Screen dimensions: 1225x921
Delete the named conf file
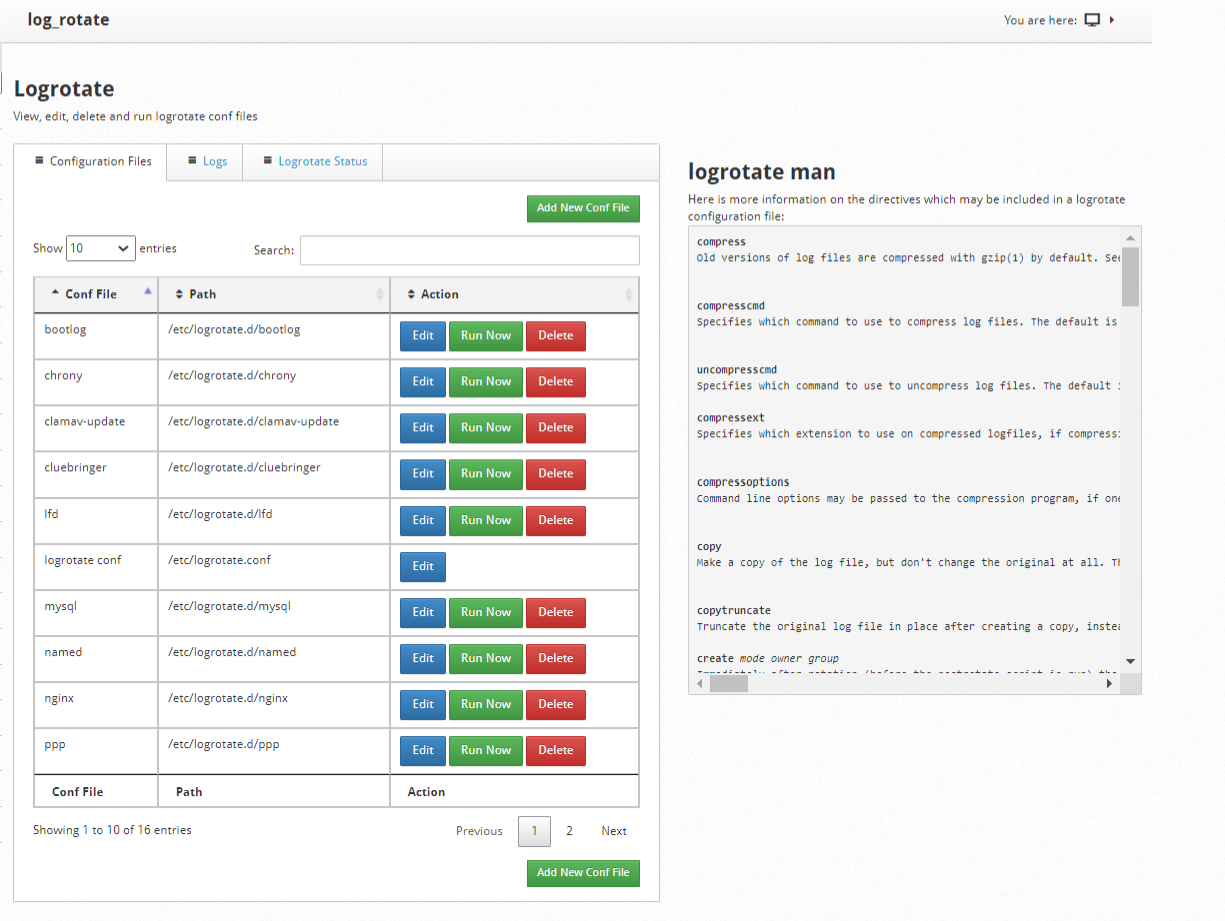click(556, 658)
